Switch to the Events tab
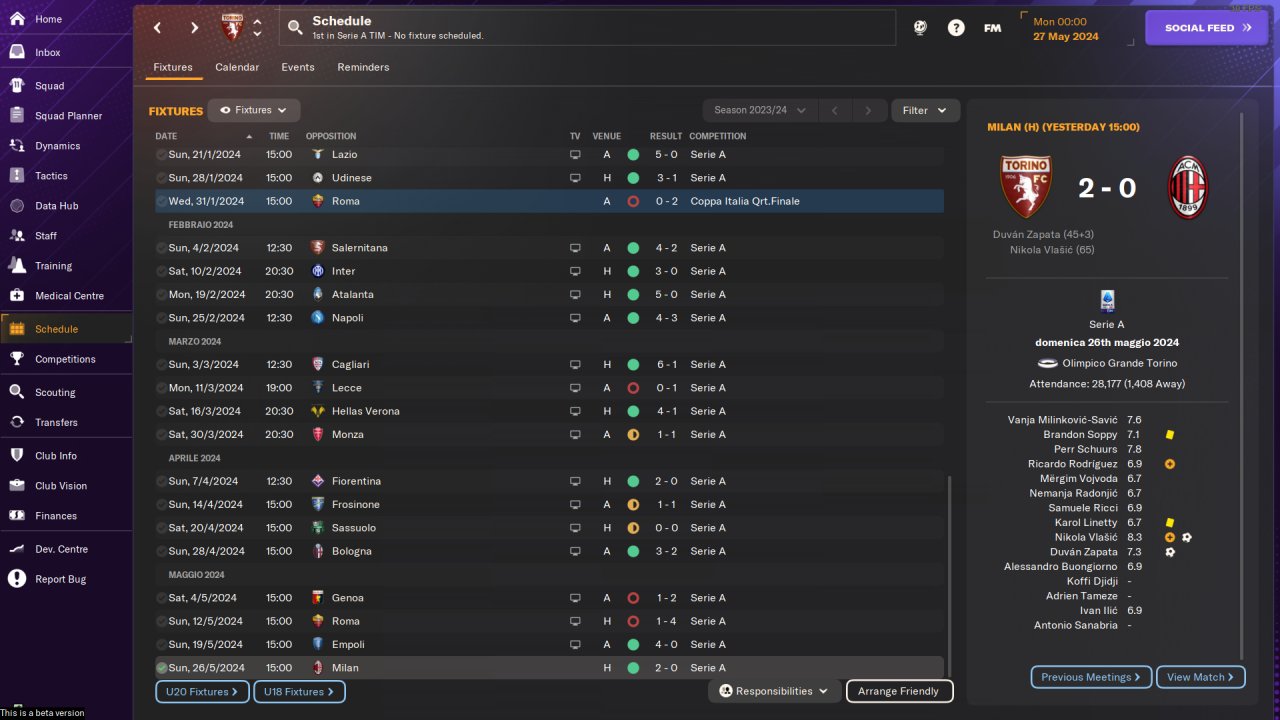The image size is (1280, 720). tap(298, 67)
